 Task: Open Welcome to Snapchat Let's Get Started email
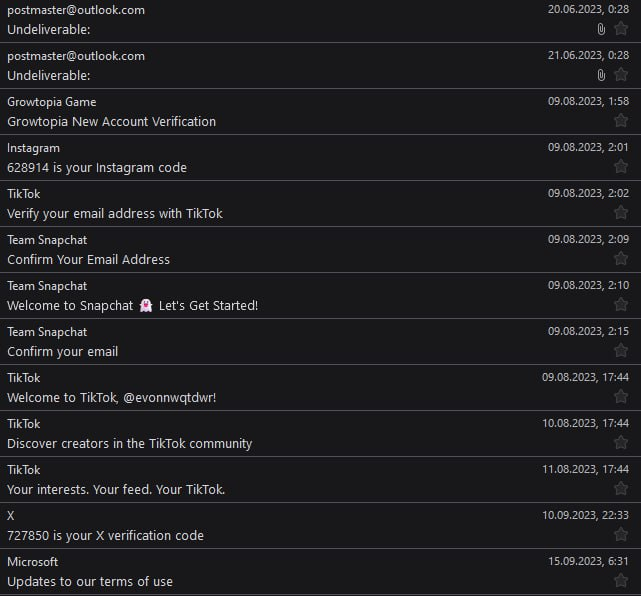pos(132,305)
